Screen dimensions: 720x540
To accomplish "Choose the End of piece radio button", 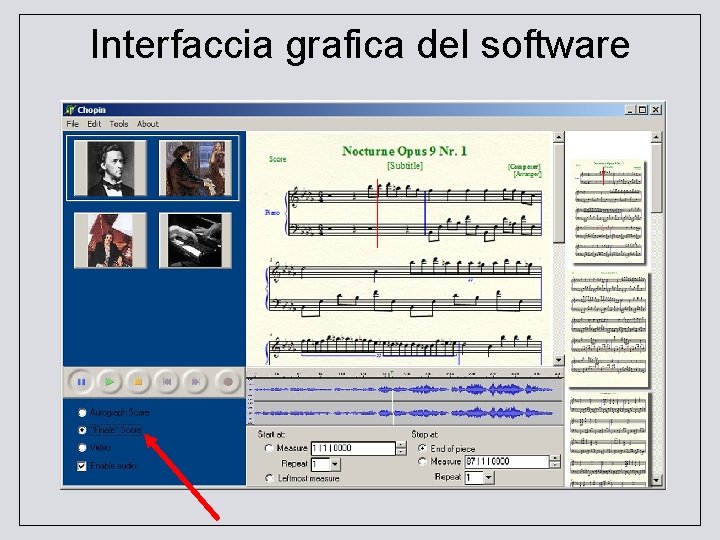I will [422, 448].
